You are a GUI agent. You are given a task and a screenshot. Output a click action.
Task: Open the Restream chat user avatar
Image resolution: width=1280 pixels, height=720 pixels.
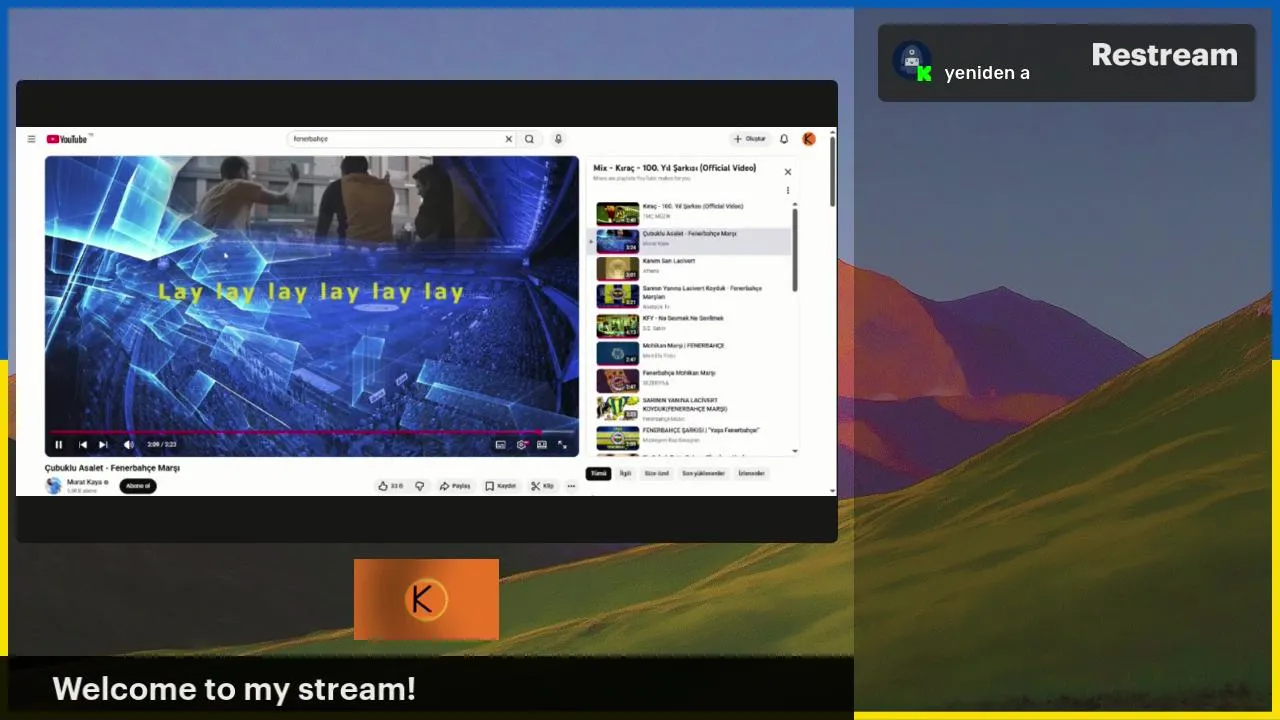(x=912, y=61)
